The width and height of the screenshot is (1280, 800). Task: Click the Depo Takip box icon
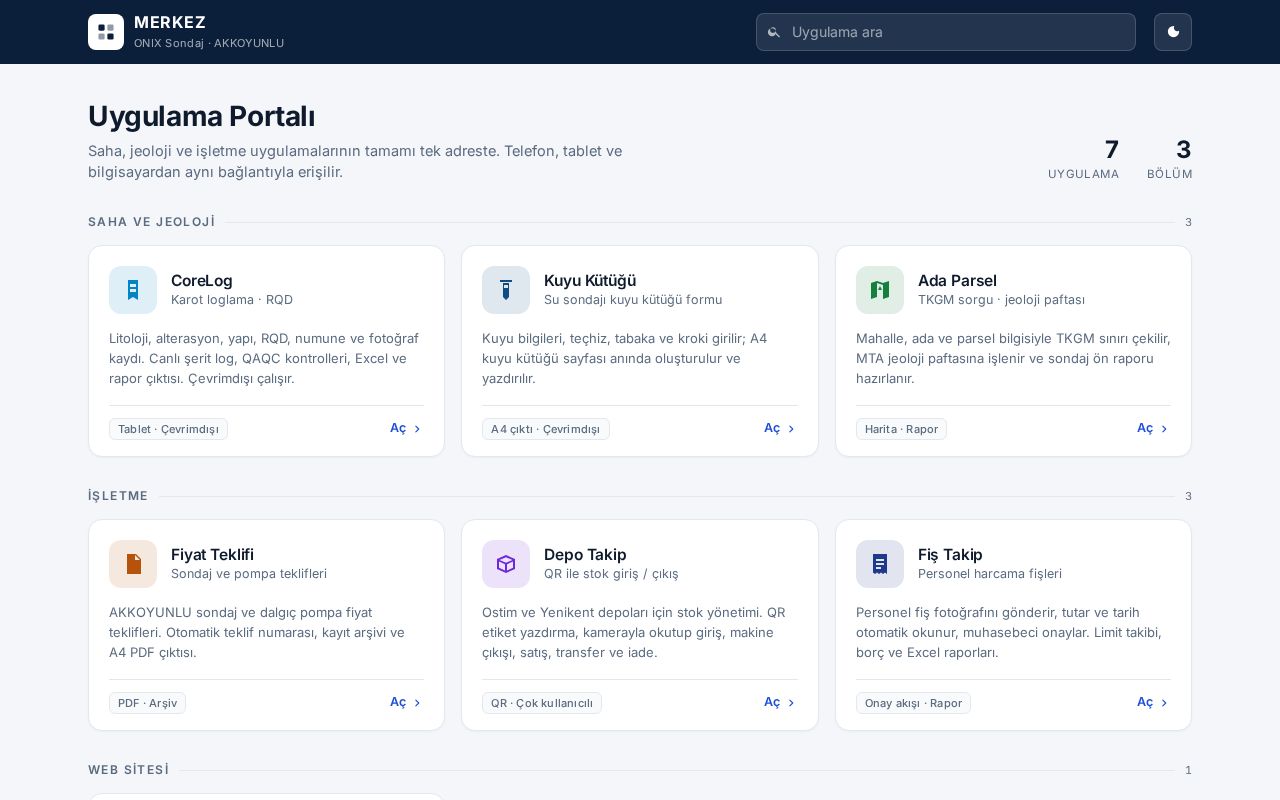pyautogui.click(x=506, y=564)
